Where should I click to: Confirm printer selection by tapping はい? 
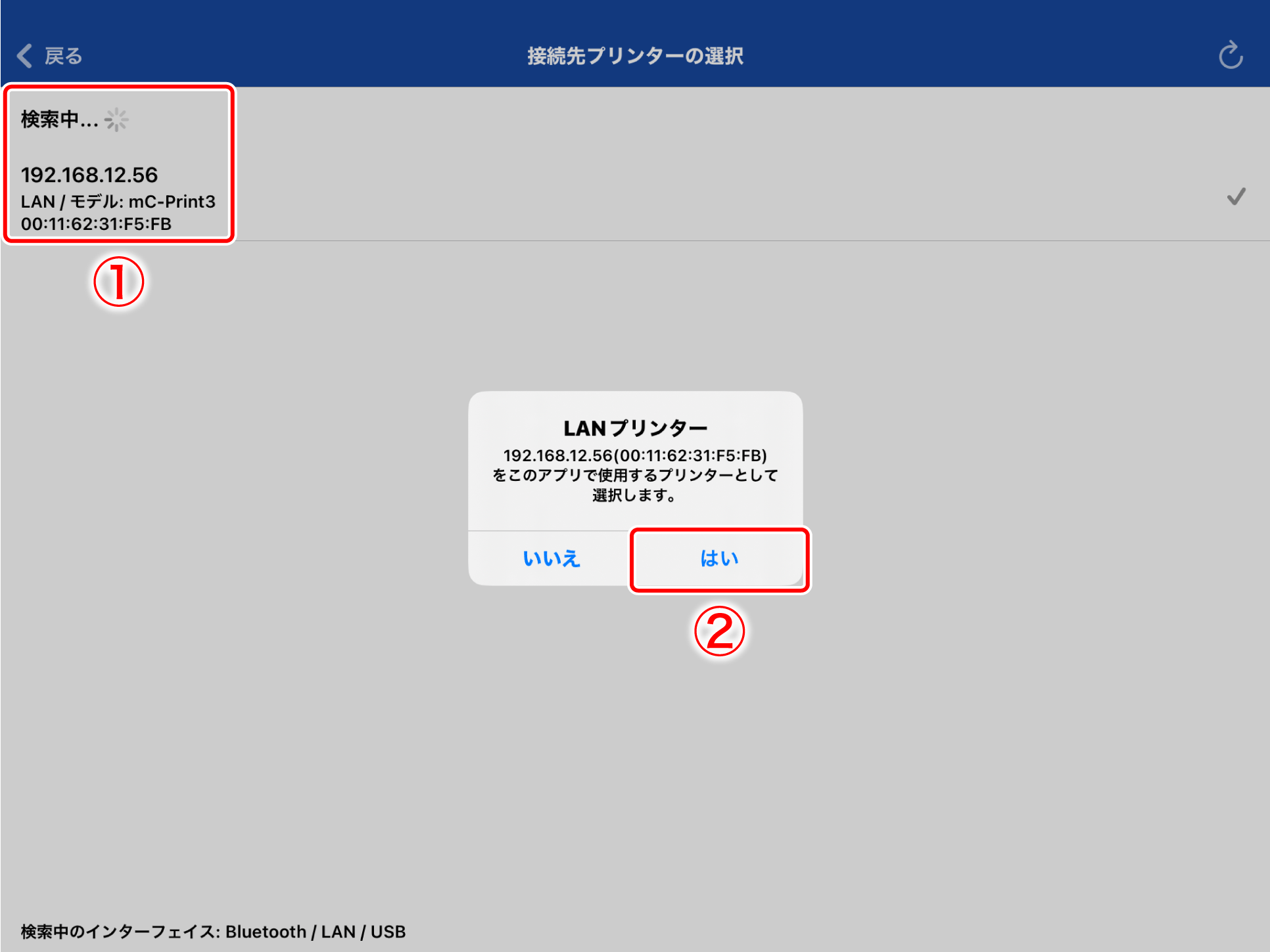click(x=718, y=558)
